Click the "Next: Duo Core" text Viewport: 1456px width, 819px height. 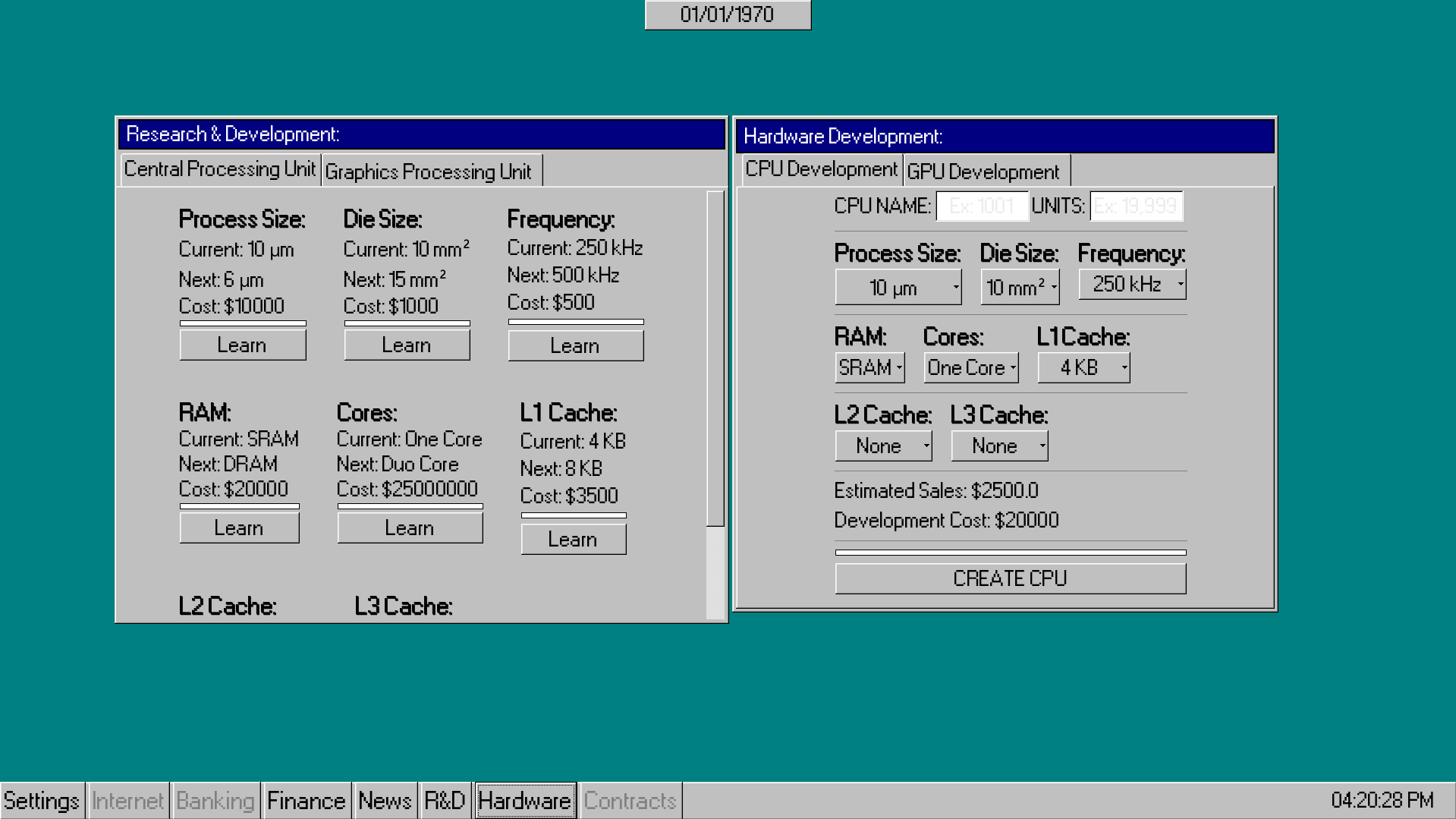pos(397,465)
